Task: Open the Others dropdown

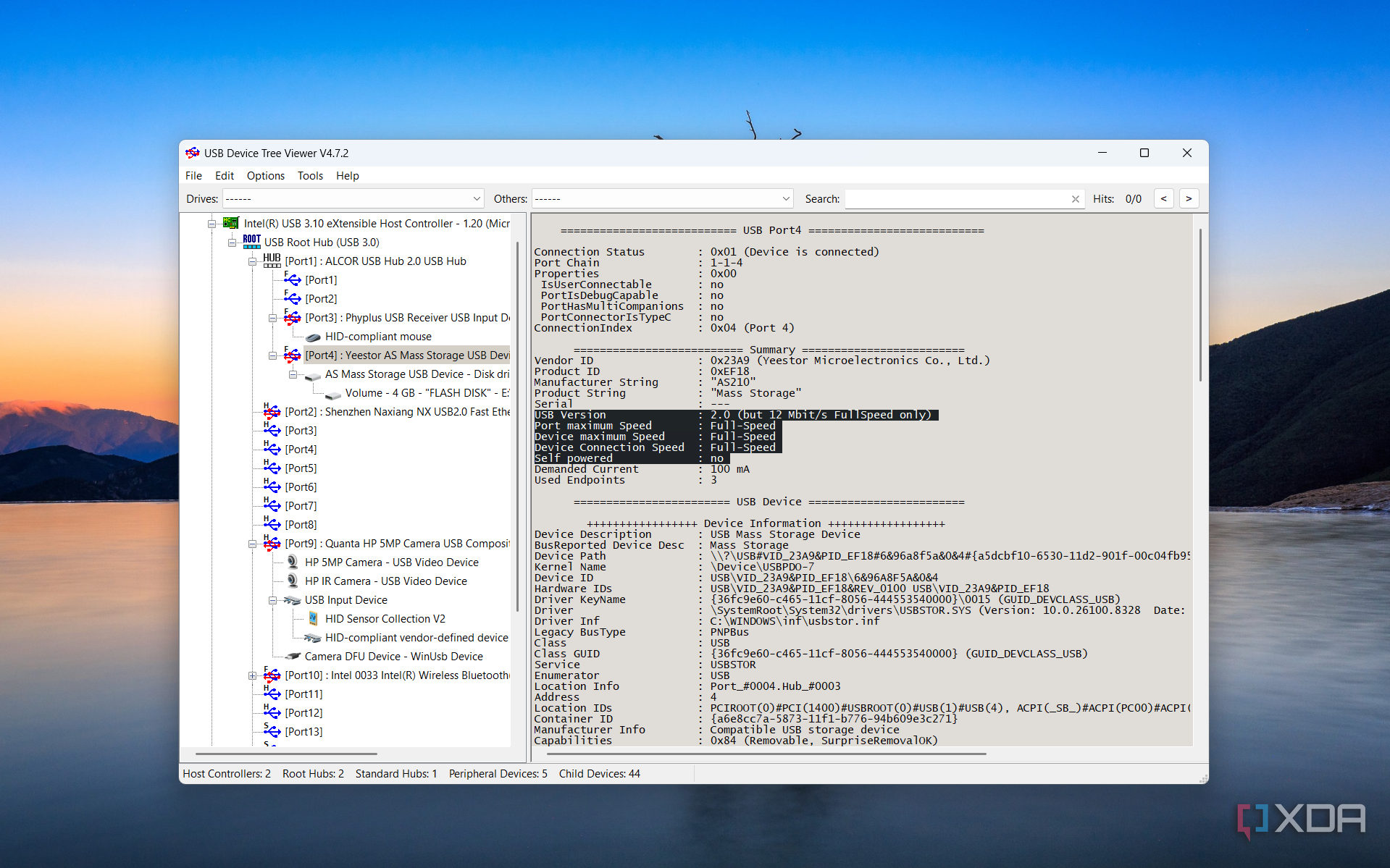Action: (x=663, y=198)
